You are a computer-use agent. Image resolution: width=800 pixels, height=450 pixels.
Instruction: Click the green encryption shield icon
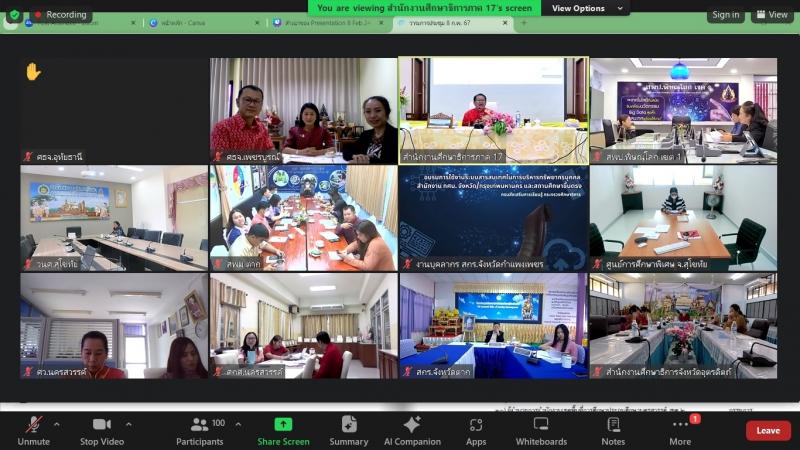pyautogui.click(x=14, y=15)
